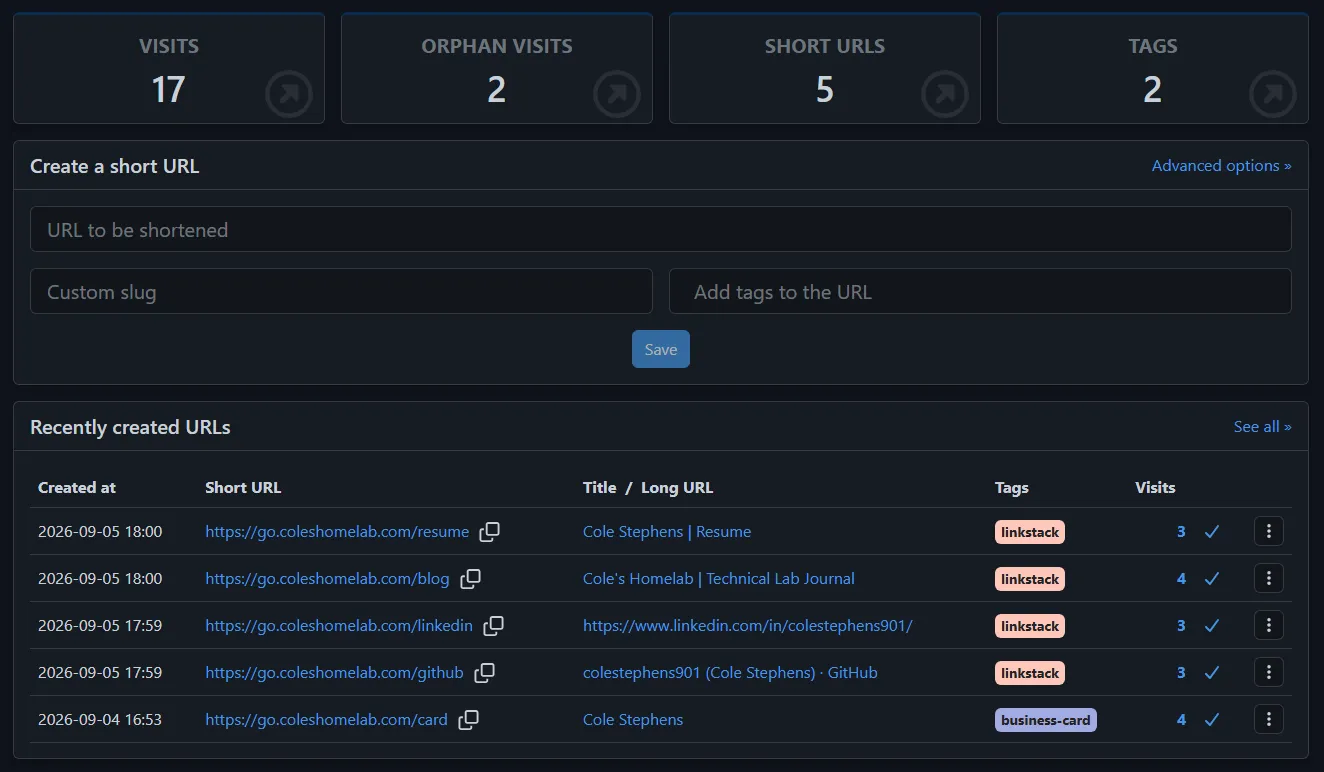This screenshot has width=1324, height=772.
Task: Open options menu for github row
Action: 1268,672
